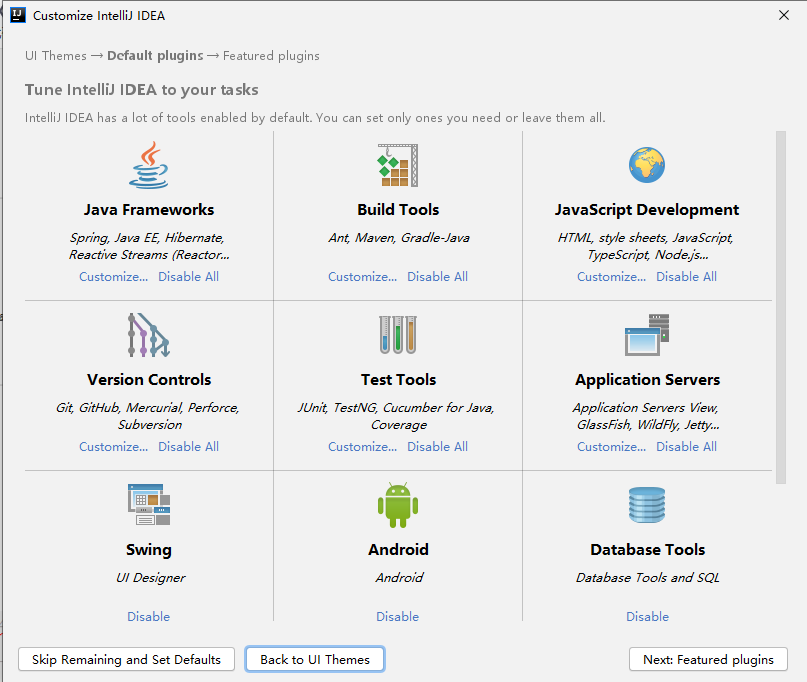The height and width of the screenshot is (682, 807).
Task: Click Skip Remaining and Set Defaults button
Action: (x=126, y=659)
